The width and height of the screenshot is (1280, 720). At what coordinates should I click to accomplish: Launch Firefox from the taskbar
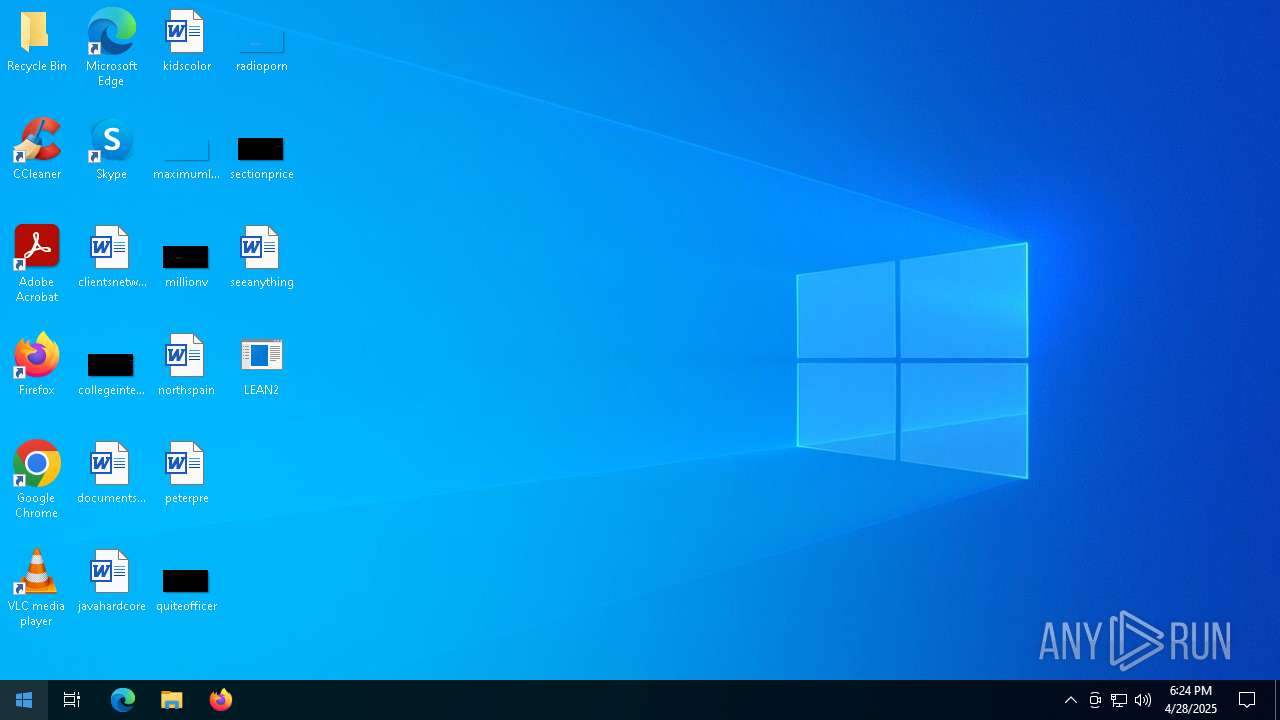tap(221, 700)
